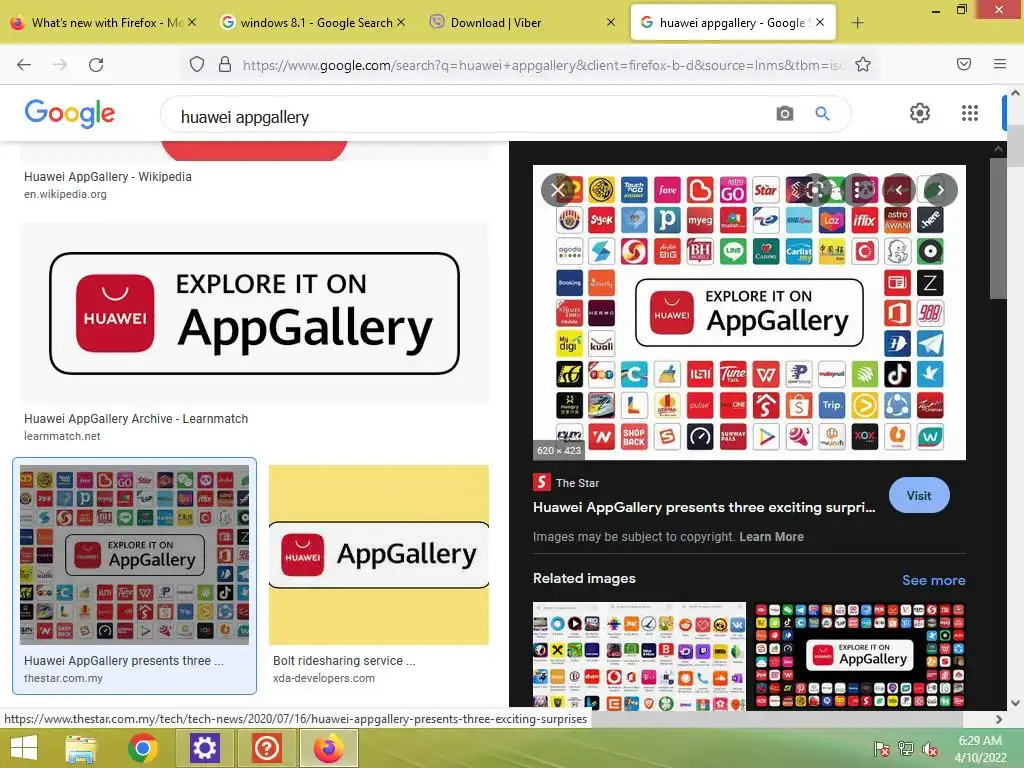Click the Google logo

(70, 113)
